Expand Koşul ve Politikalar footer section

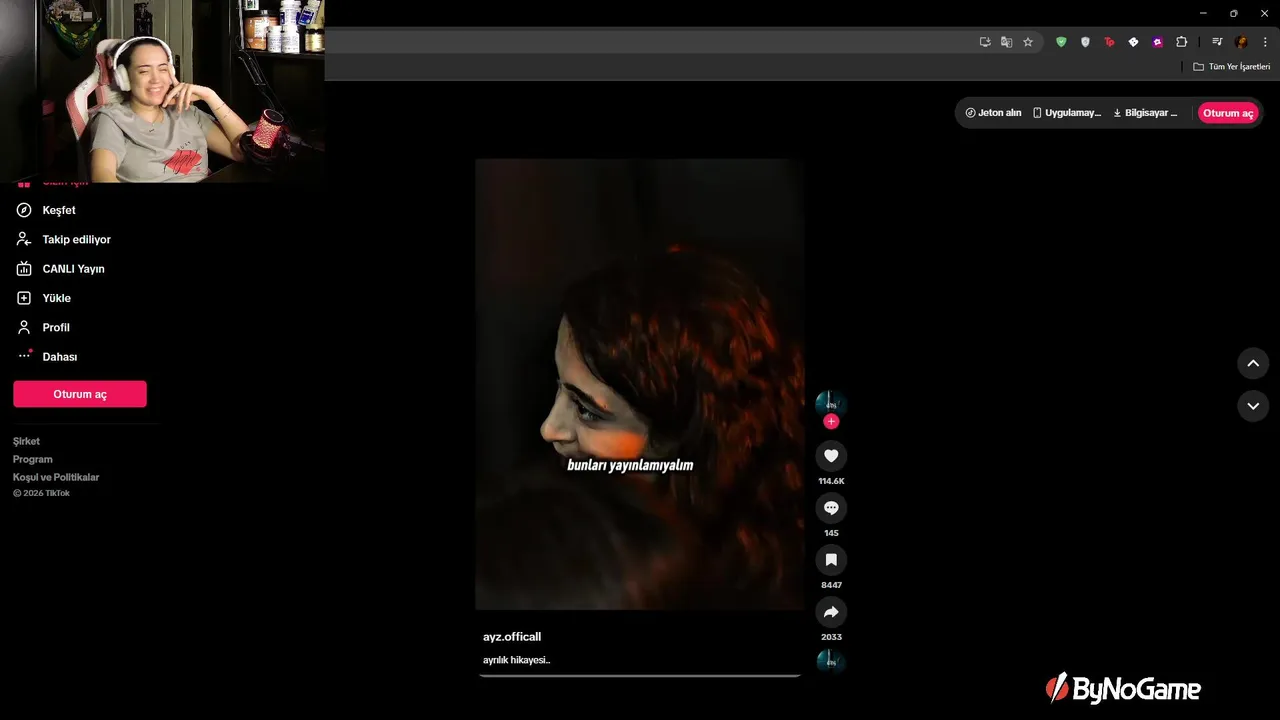tap(56, 477)
